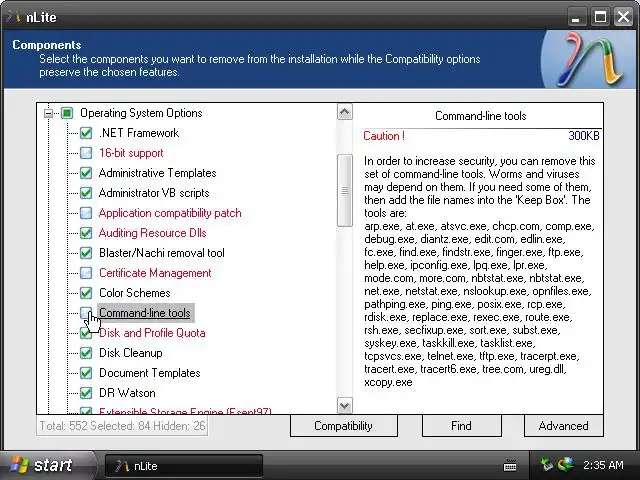Uncheck the Color Schemes checkbox
Viewport: 640px width, 480px height.
(x=86, y=293)
